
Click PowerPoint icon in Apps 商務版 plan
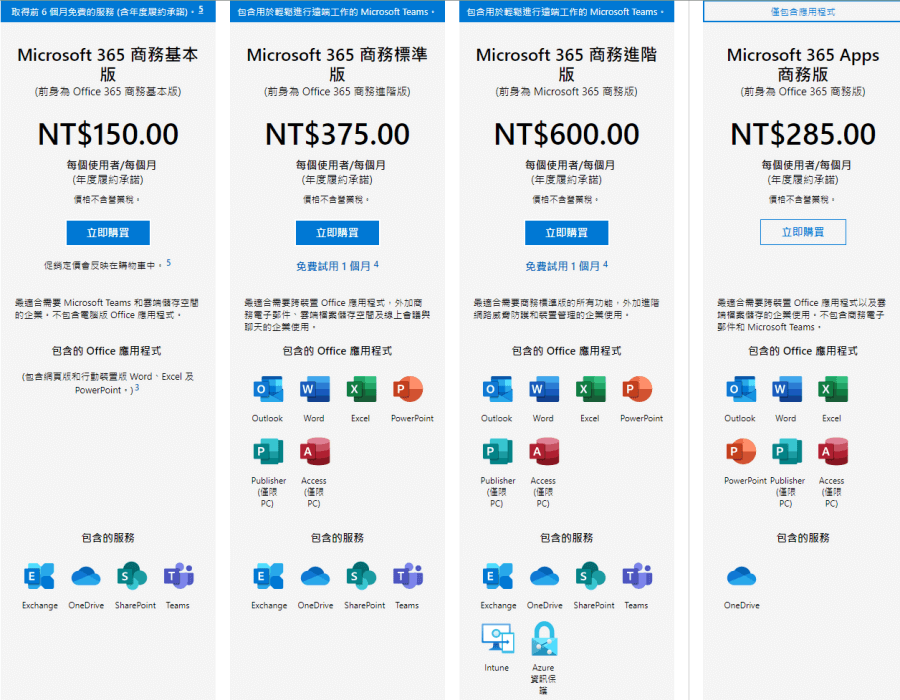pyautogui.click(x=741, y=452)
